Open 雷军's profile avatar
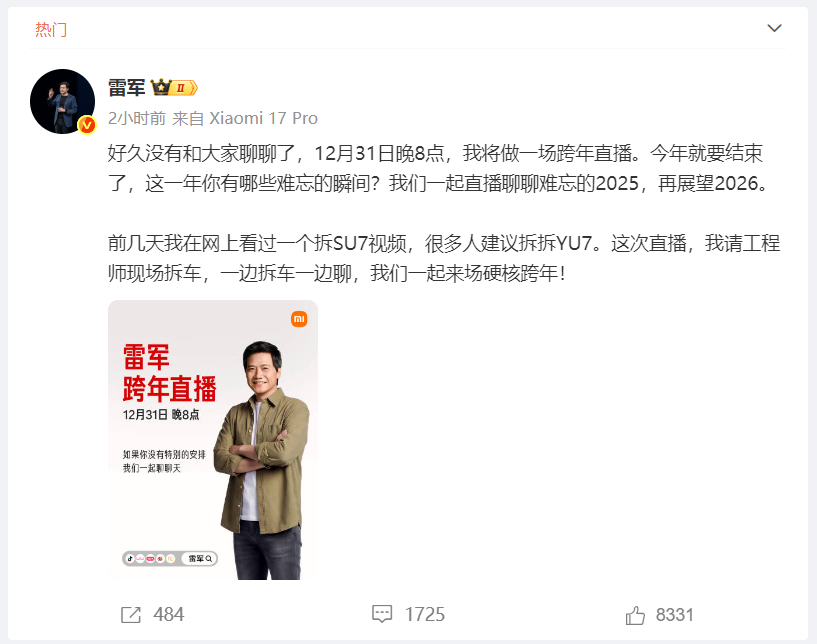Viewport: 817px width, 644px height. (x=63, y=101)
